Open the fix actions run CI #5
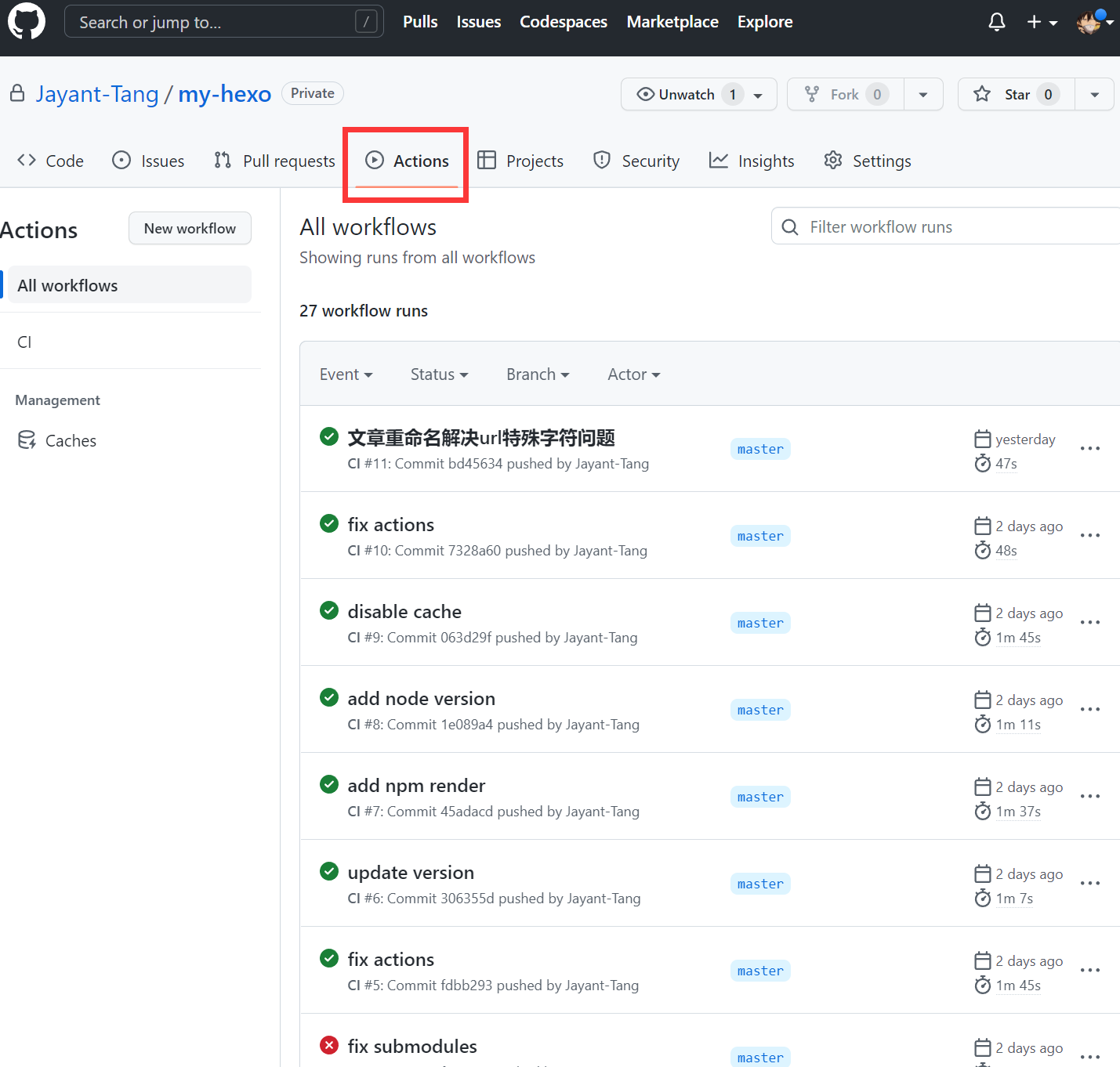This screenshot has height=1067, width=1120. 391,959
